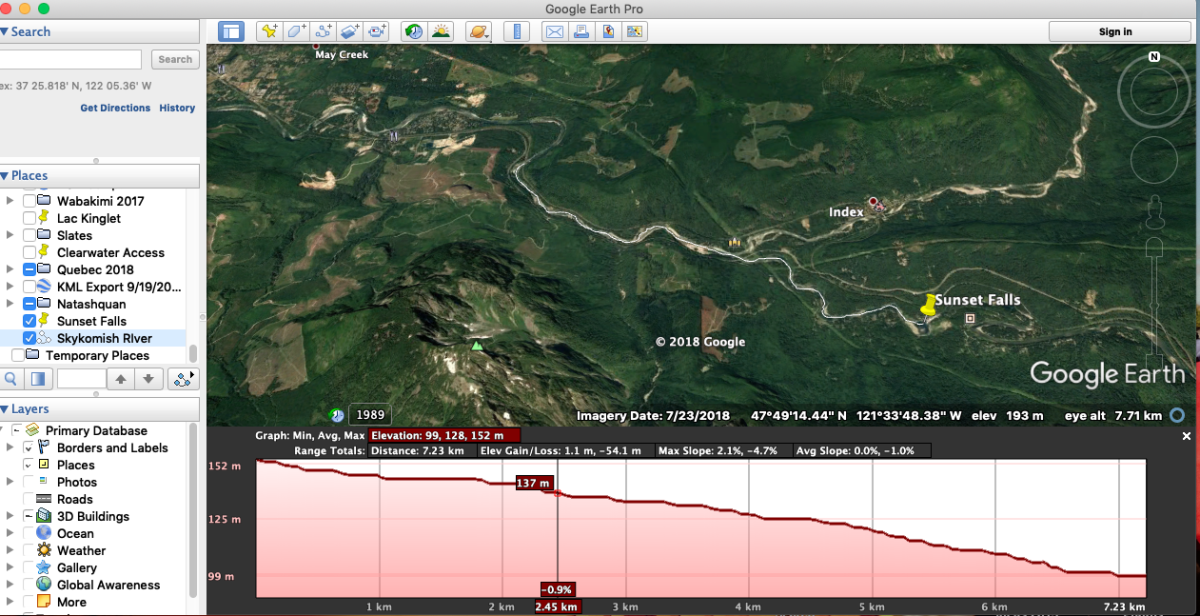Image resolution: width=1200 pixels, height=616 pixels.
Task: Show historical imagery with the clock icon
Action: [412, 31]
